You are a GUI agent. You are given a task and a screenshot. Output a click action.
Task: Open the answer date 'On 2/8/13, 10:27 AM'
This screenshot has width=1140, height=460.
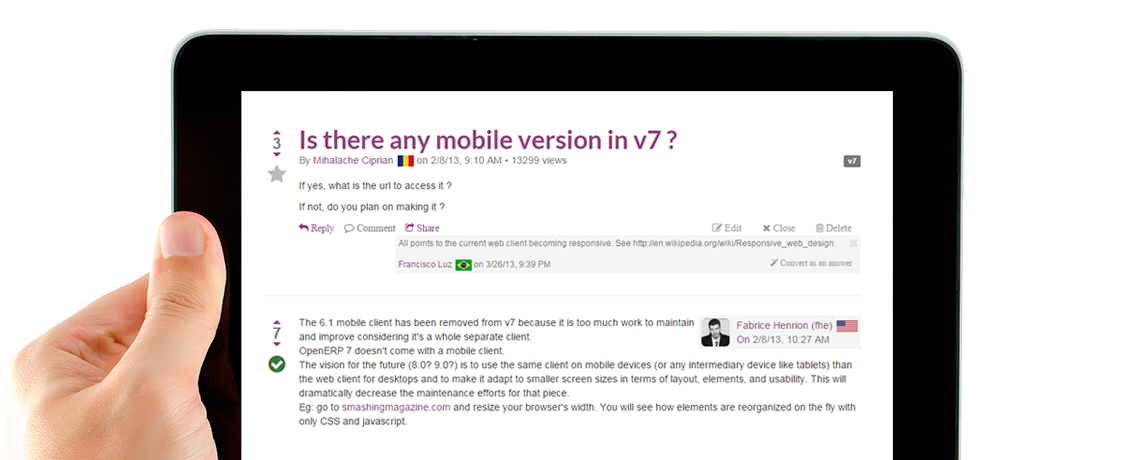(x=782, y=339)
